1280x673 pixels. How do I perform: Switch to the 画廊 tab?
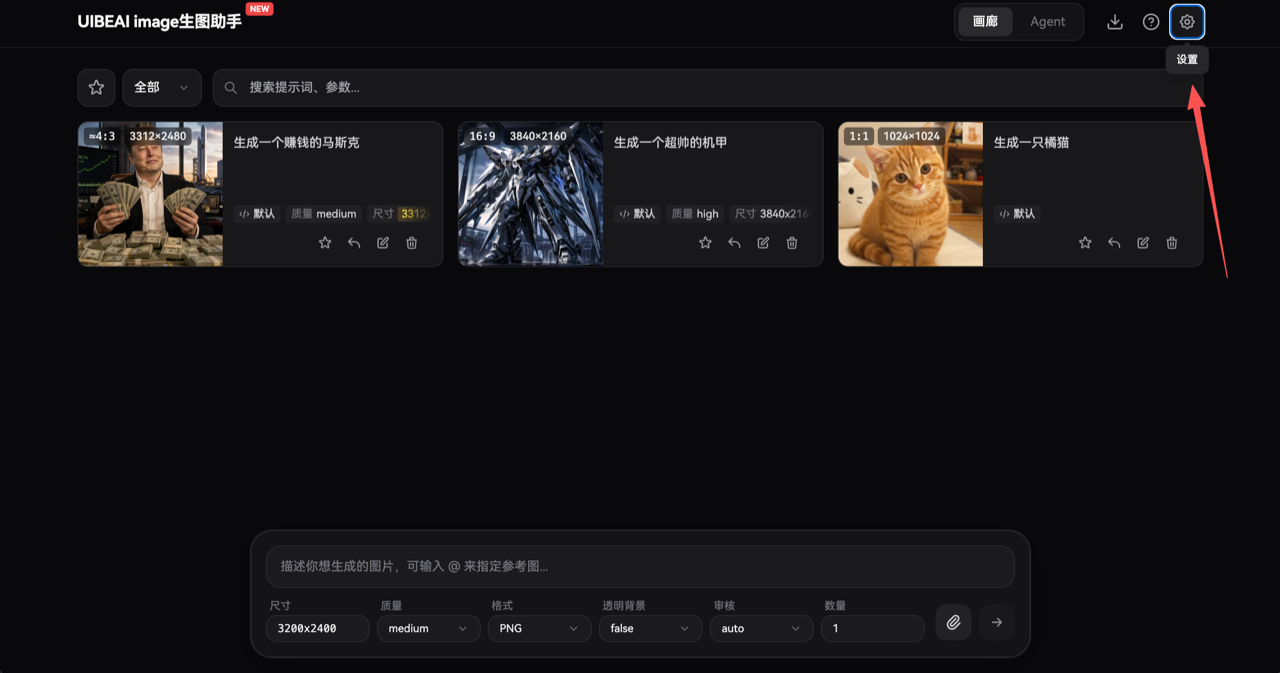(985, 22)
